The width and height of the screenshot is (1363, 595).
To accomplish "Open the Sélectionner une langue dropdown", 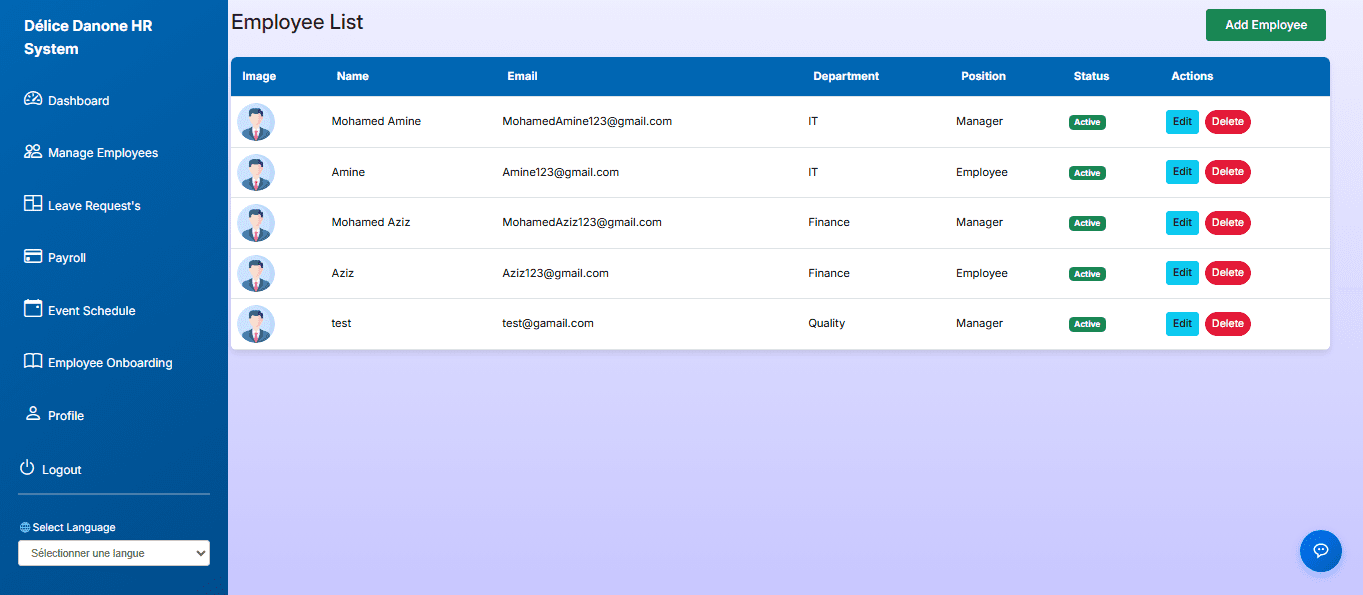I will (114, 553).
